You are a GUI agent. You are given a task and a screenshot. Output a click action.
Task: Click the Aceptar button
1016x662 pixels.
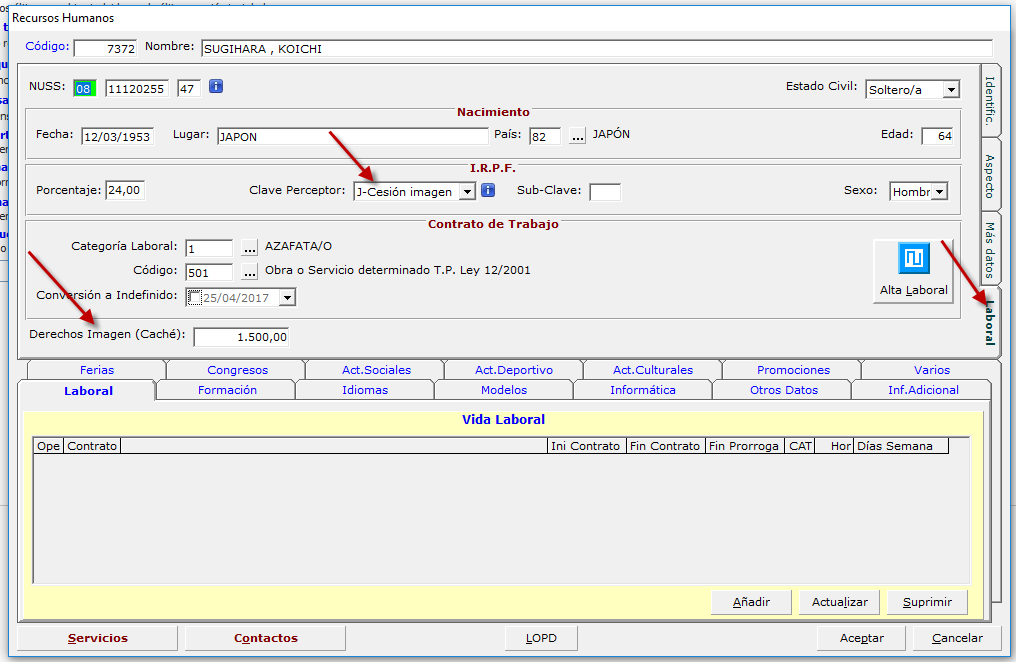click(862, 638)
